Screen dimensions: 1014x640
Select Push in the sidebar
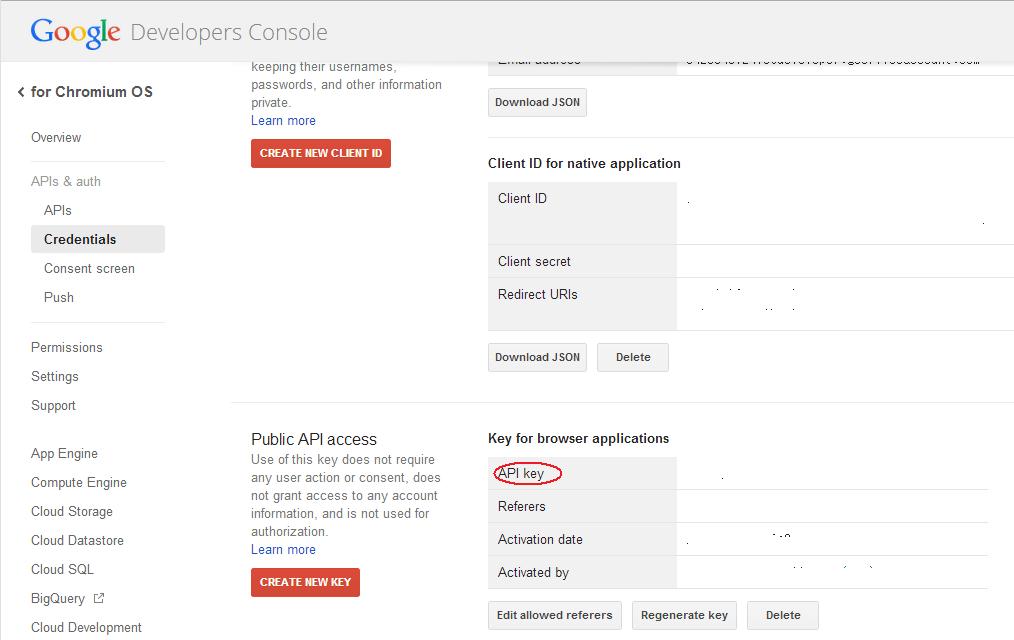click(x=59, y=297)
